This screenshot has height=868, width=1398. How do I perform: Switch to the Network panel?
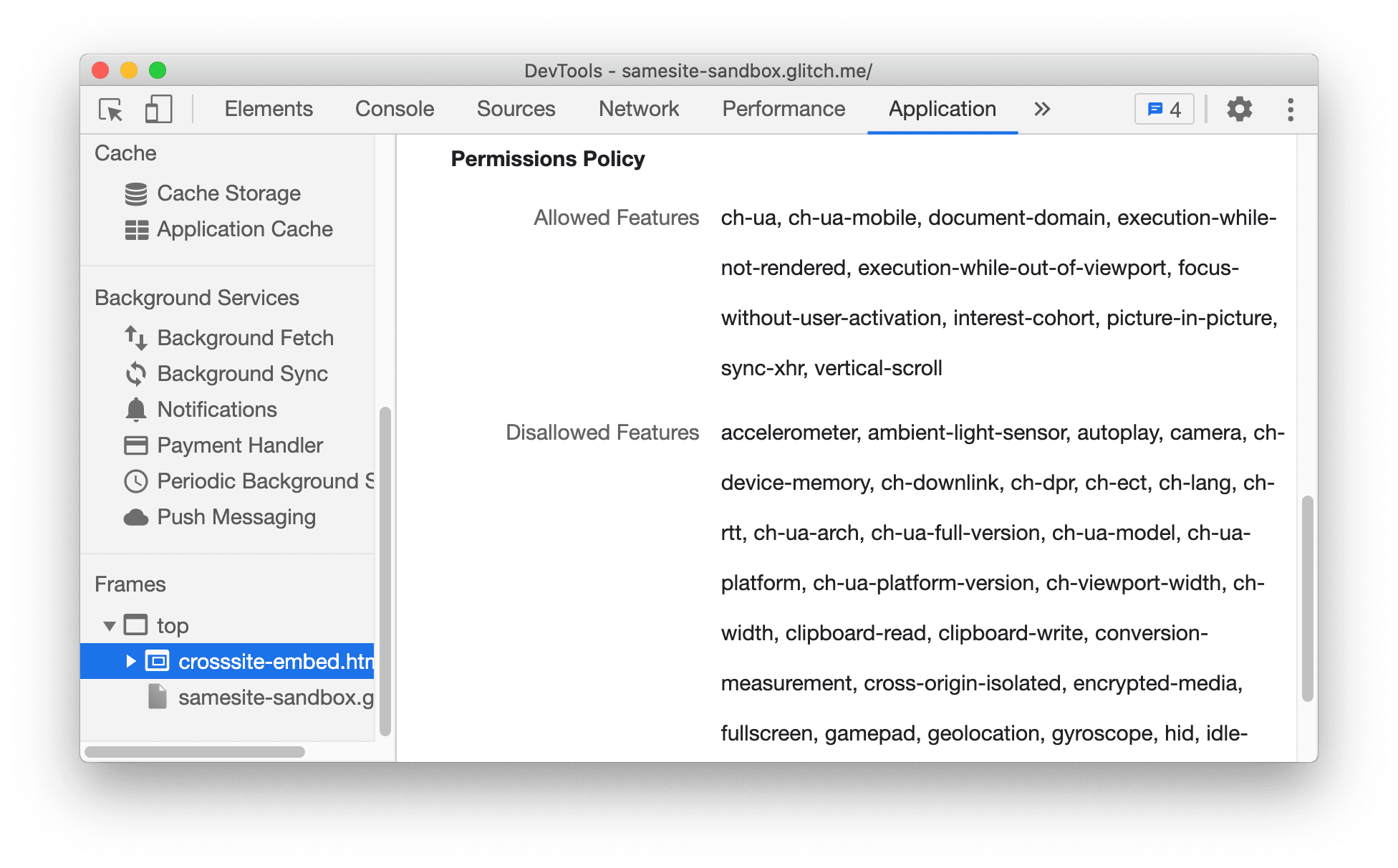click(638, 109)
